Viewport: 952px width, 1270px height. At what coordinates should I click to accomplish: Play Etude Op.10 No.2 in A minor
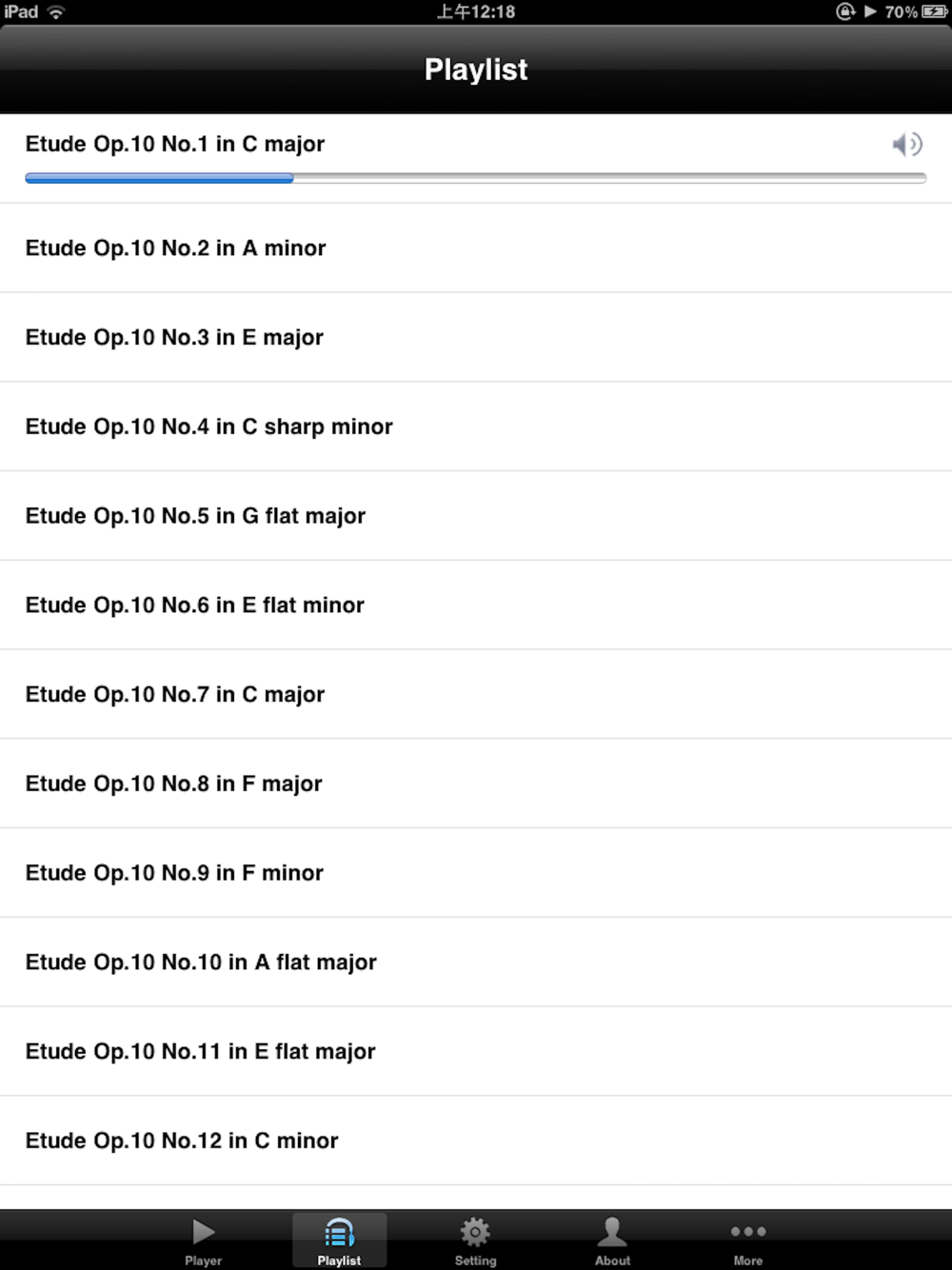click(x=176, y=248)
